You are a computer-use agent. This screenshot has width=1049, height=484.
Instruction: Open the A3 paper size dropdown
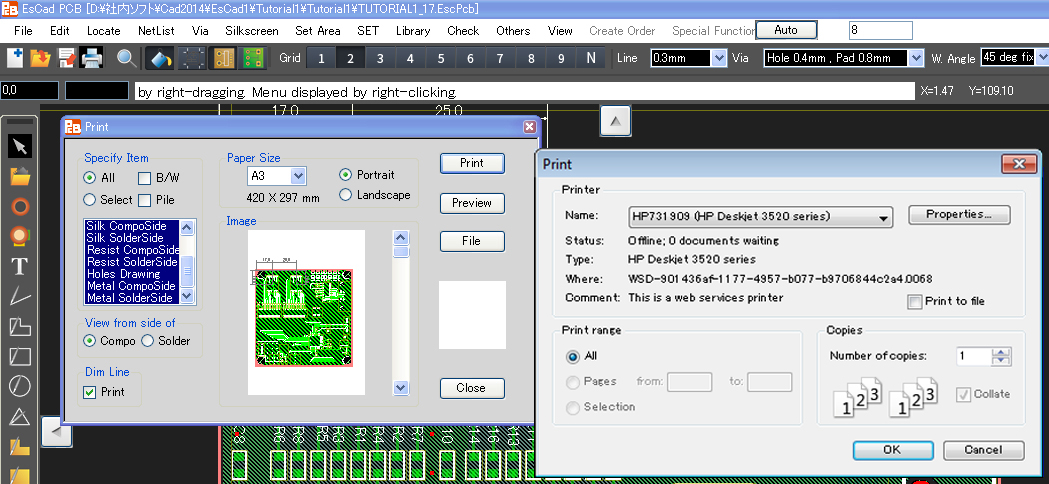(x=299, y=176)
